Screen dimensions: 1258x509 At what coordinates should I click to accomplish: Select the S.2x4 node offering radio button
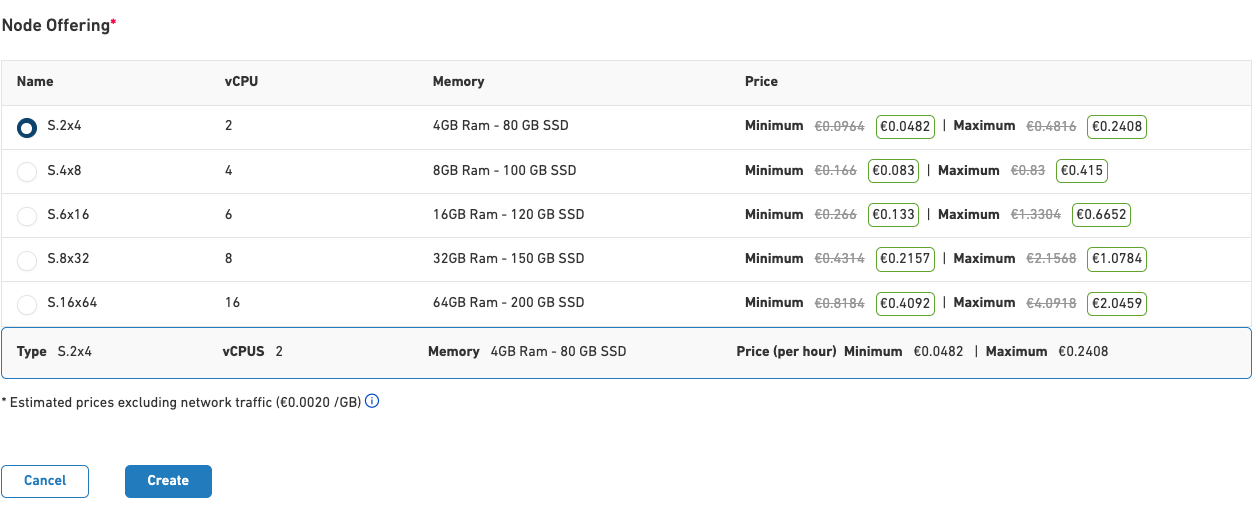(x=27, y=128)
